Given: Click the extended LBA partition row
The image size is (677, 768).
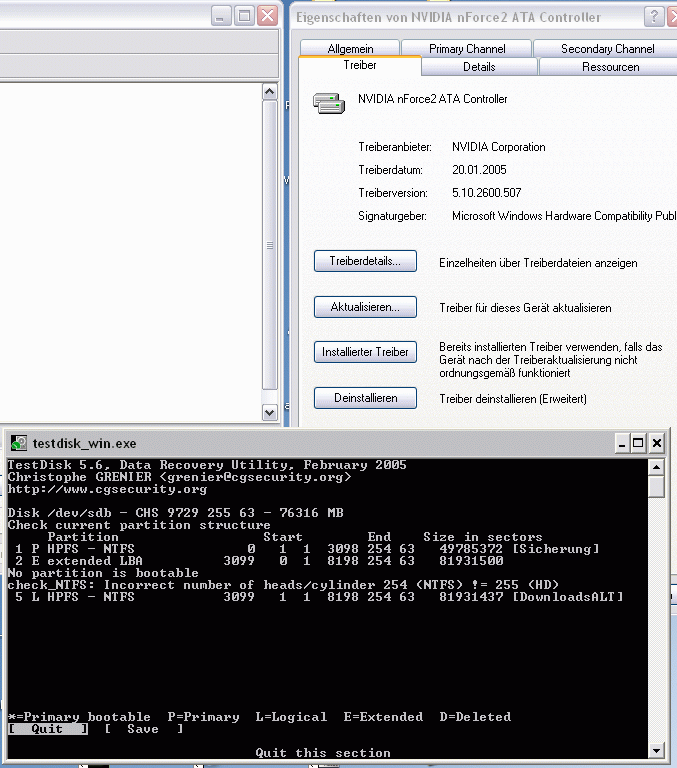Looking at the screenshot, I should click(x=260, y=561).
